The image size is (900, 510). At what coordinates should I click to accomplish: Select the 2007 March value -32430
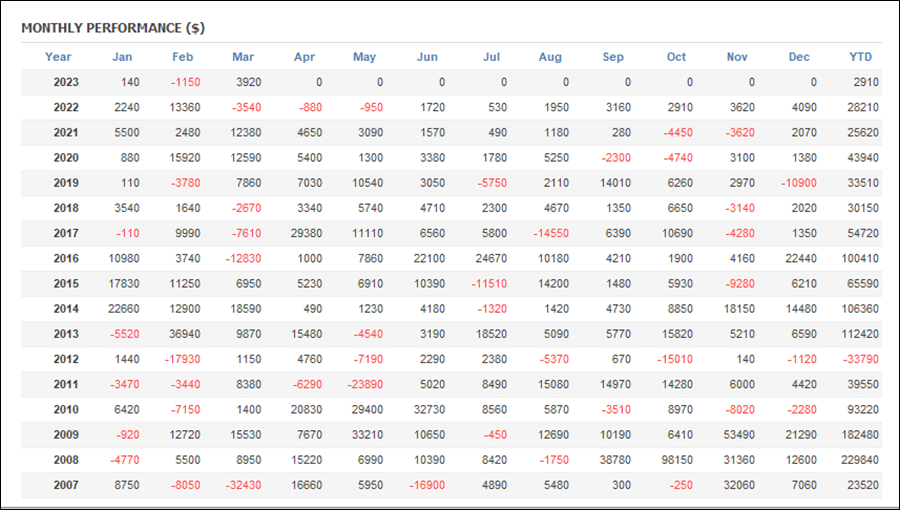click(243, 485)
